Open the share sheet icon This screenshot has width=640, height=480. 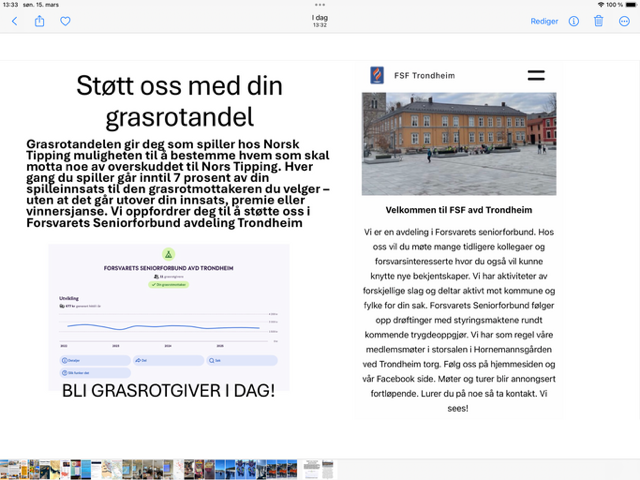(x=40, y=21)
